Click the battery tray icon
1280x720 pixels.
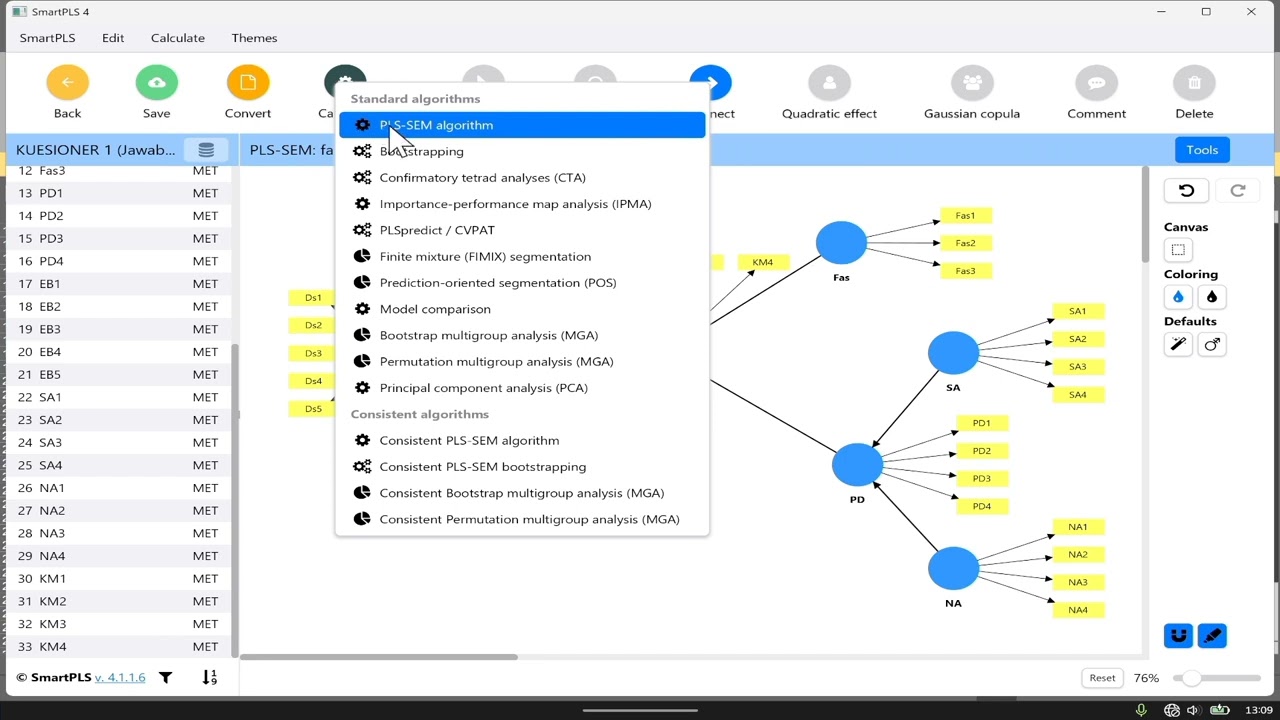click(1219, 710)
